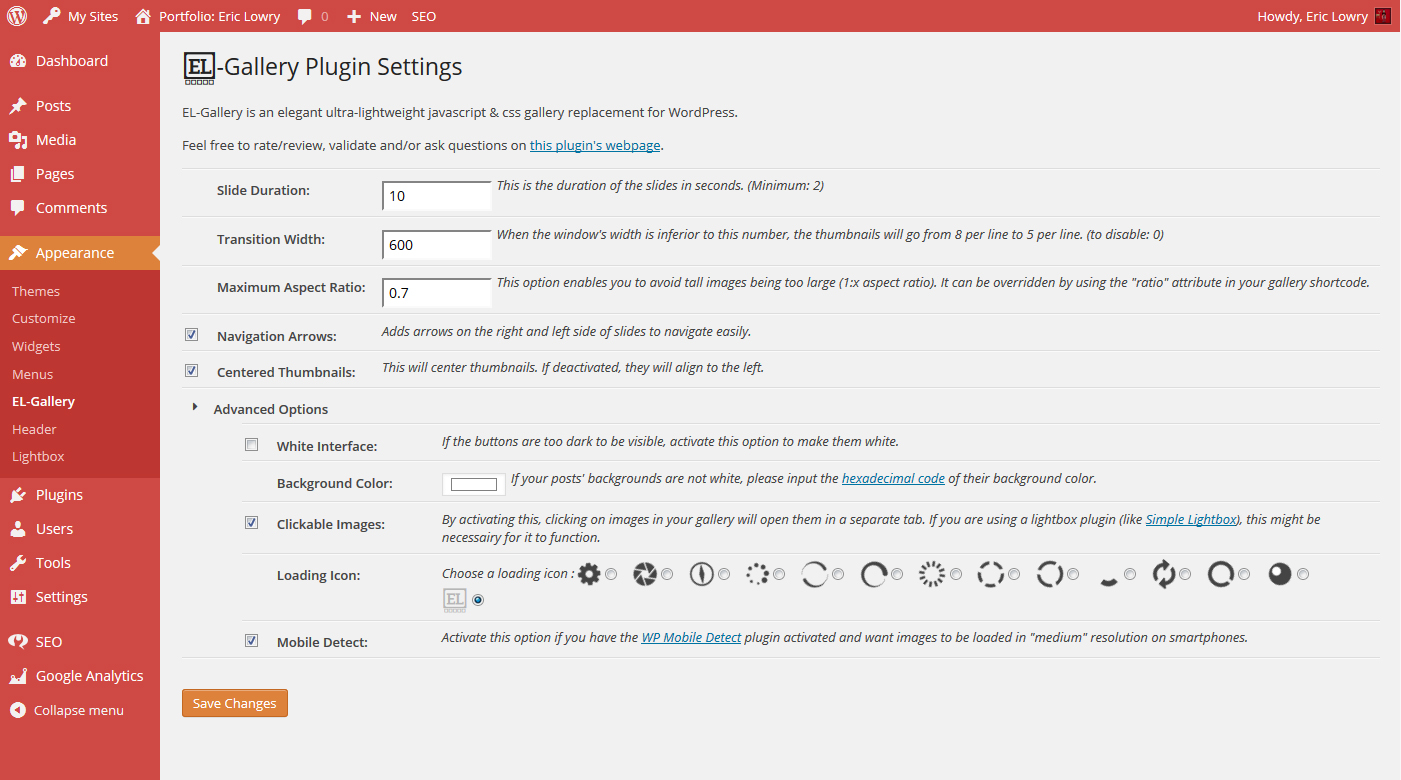The height and width of the screenshot is (780, 1401).
Task: Click the Pages icon in sidebar
Action: coord(18,174)
